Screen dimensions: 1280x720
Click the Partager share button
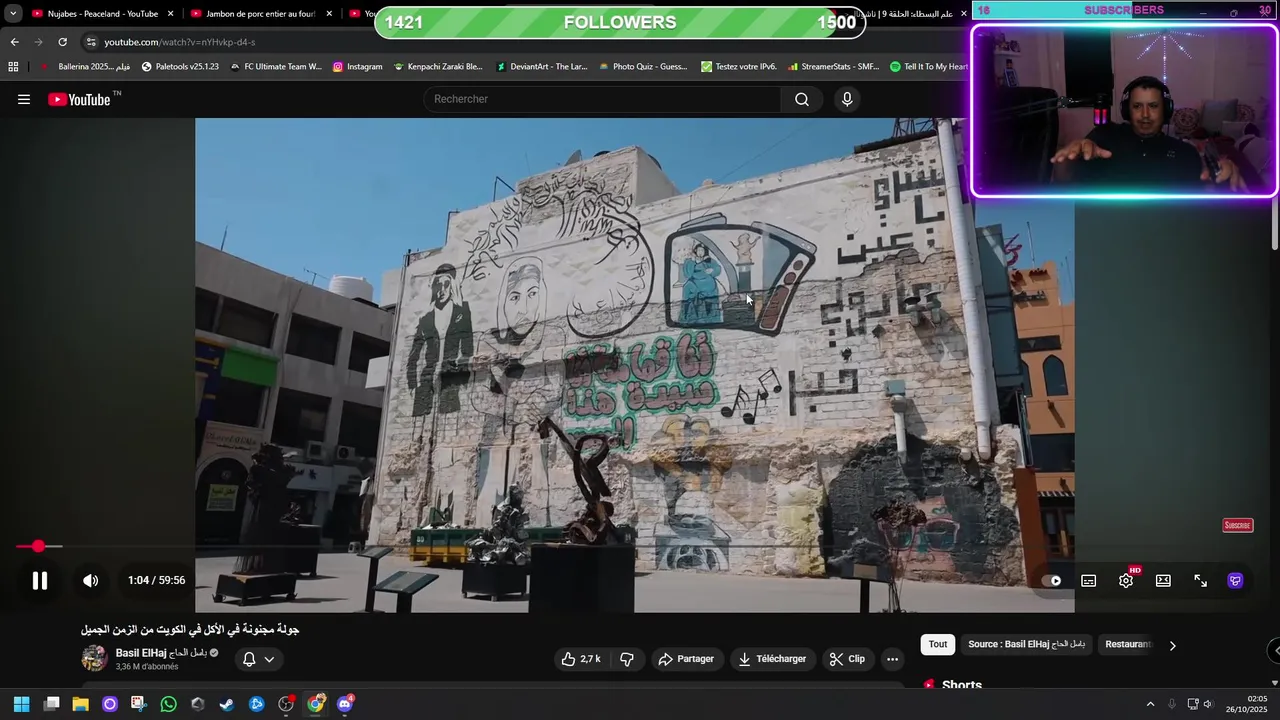click(x=686, y=659)
